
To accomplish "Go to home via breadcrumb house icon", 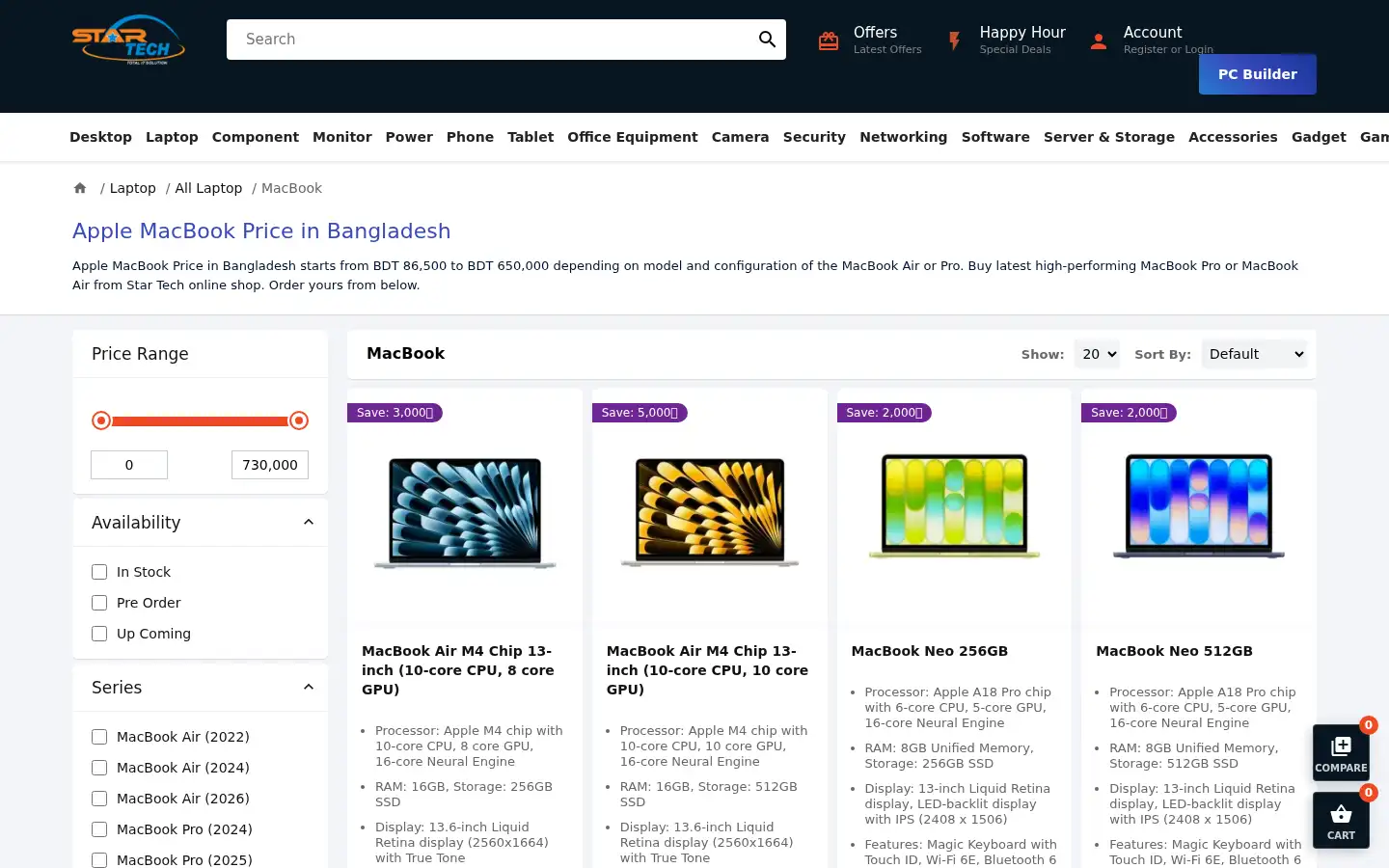I will (x=80, y=188).
